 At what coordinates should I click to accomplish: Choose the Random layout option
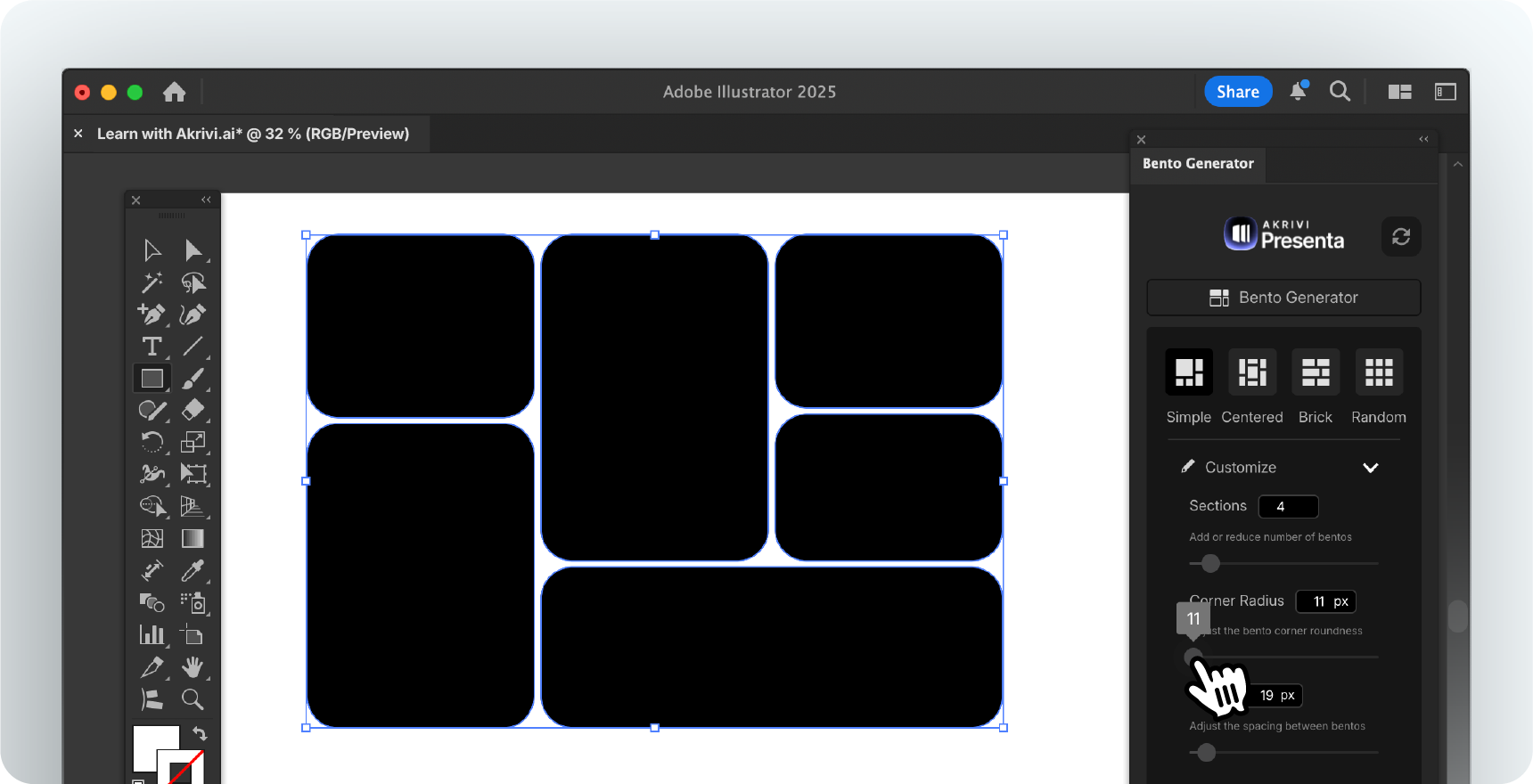1379,372
